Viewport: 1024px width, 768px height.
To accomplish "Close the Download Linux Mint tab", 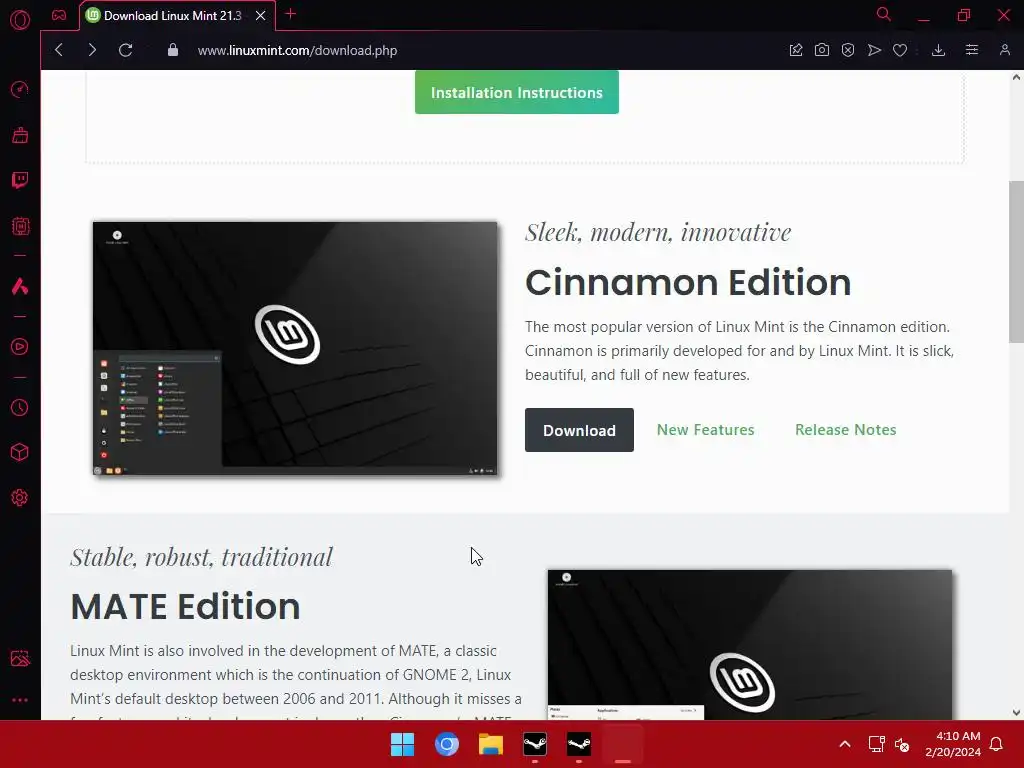I will (x=261, y=16).
